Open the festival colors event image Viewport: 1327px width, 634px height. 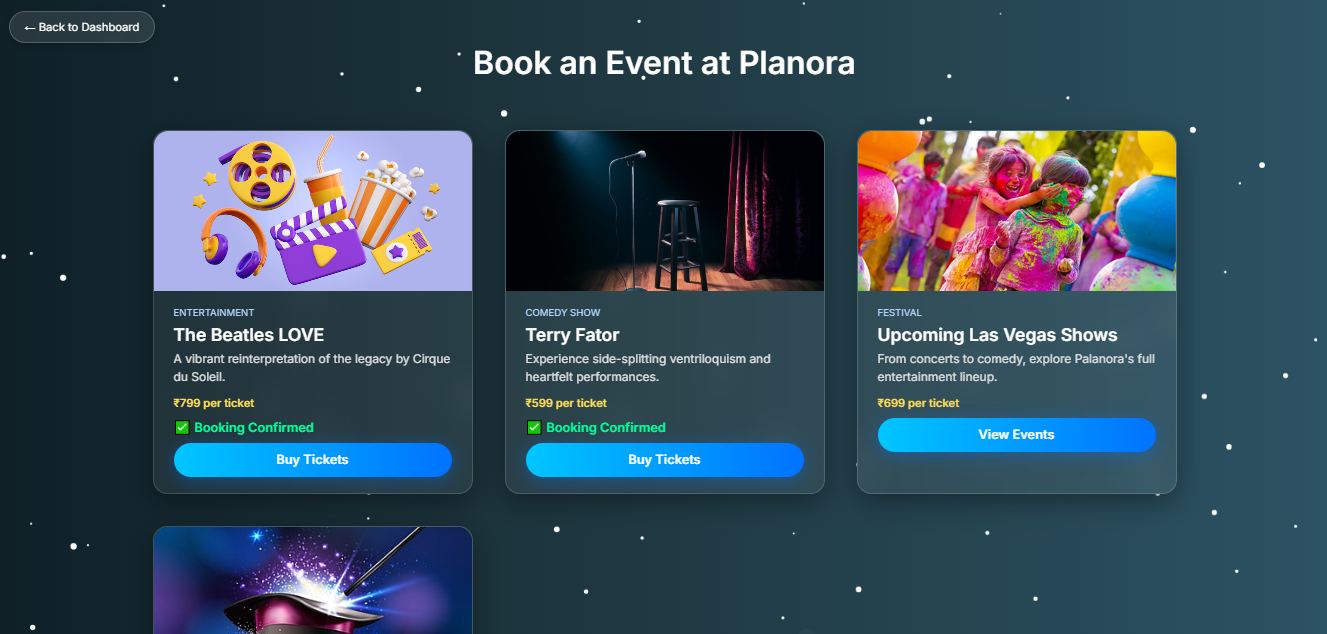(1016, 211)
